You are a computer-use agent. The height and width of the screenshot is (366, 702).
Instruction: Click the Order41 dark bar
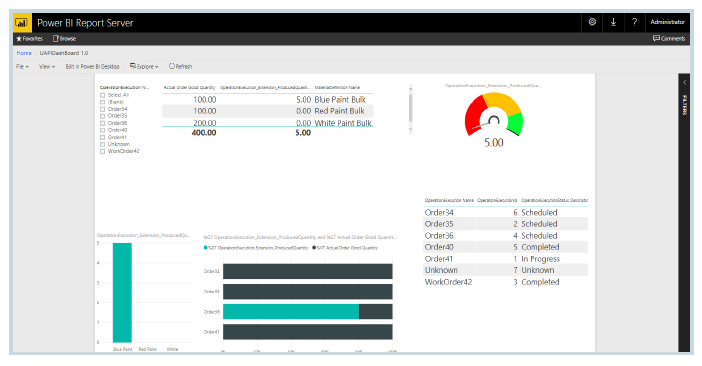[x=308, y=332]
